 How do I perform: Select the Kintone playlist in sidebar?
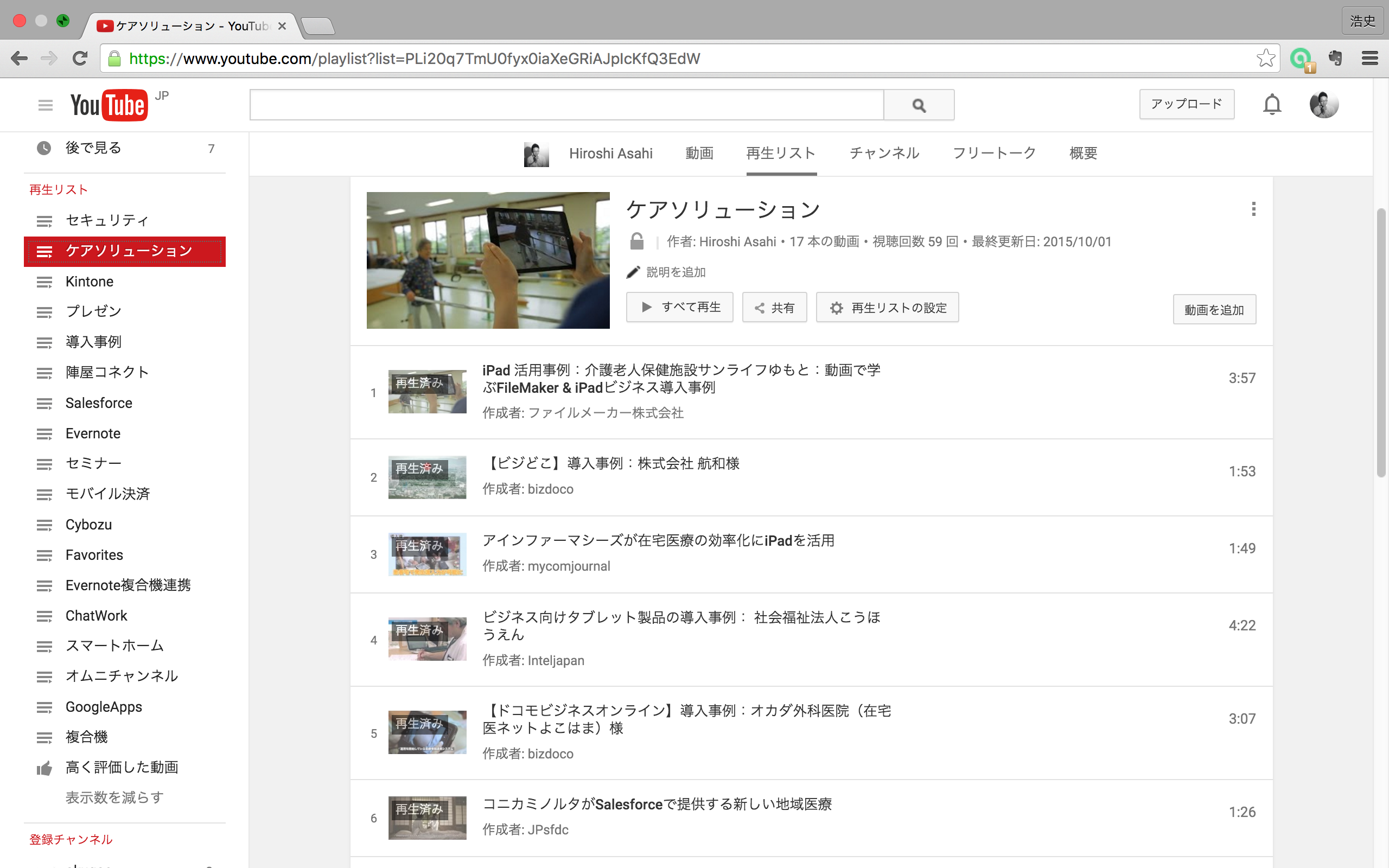pyautogui.click(x=125, y=282)
